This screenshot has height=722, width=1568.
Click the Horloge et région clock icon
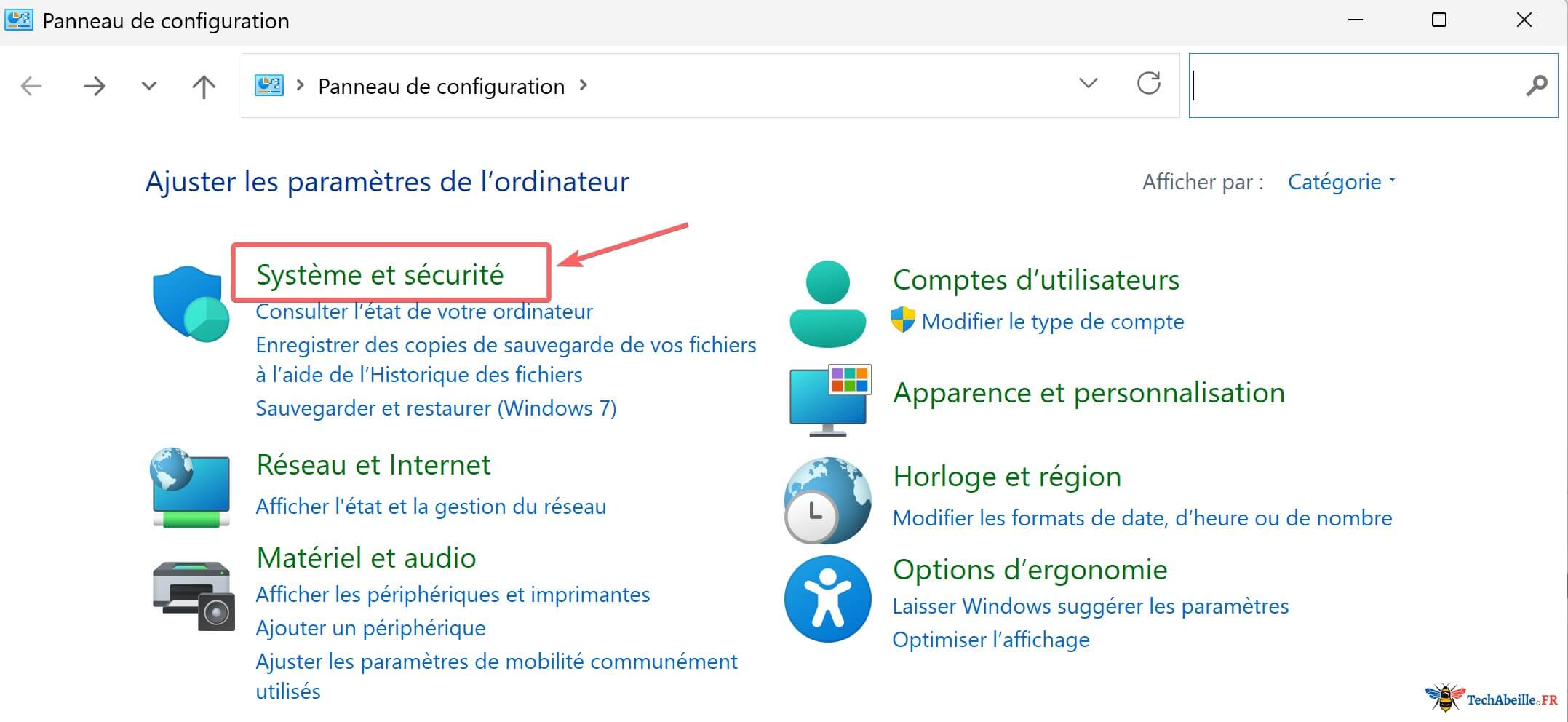[826, 500]
